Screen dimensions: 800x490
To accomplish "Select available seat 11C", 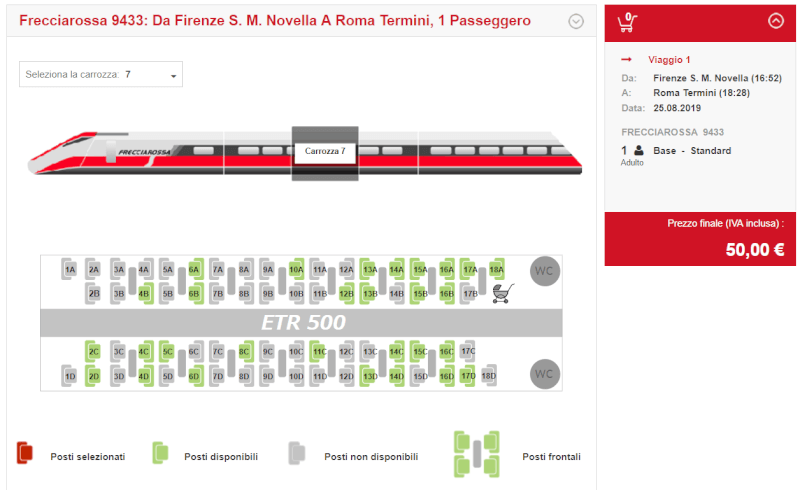I will (x=318, y=351).
